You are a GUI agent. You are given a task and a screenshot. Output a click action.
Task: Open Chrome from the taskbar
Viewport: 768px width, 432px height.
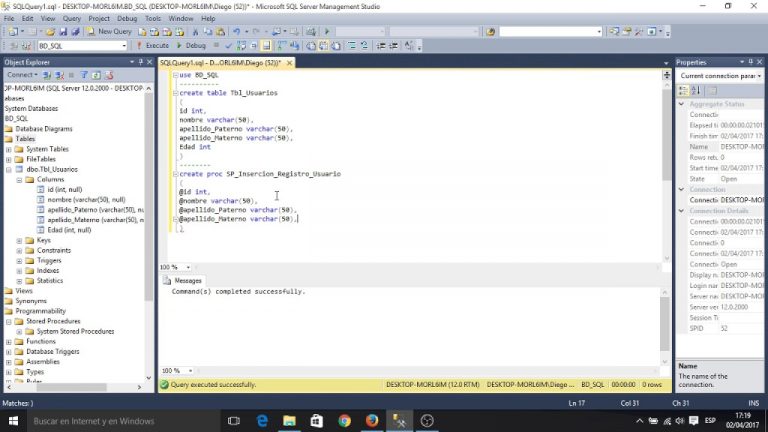344,421
